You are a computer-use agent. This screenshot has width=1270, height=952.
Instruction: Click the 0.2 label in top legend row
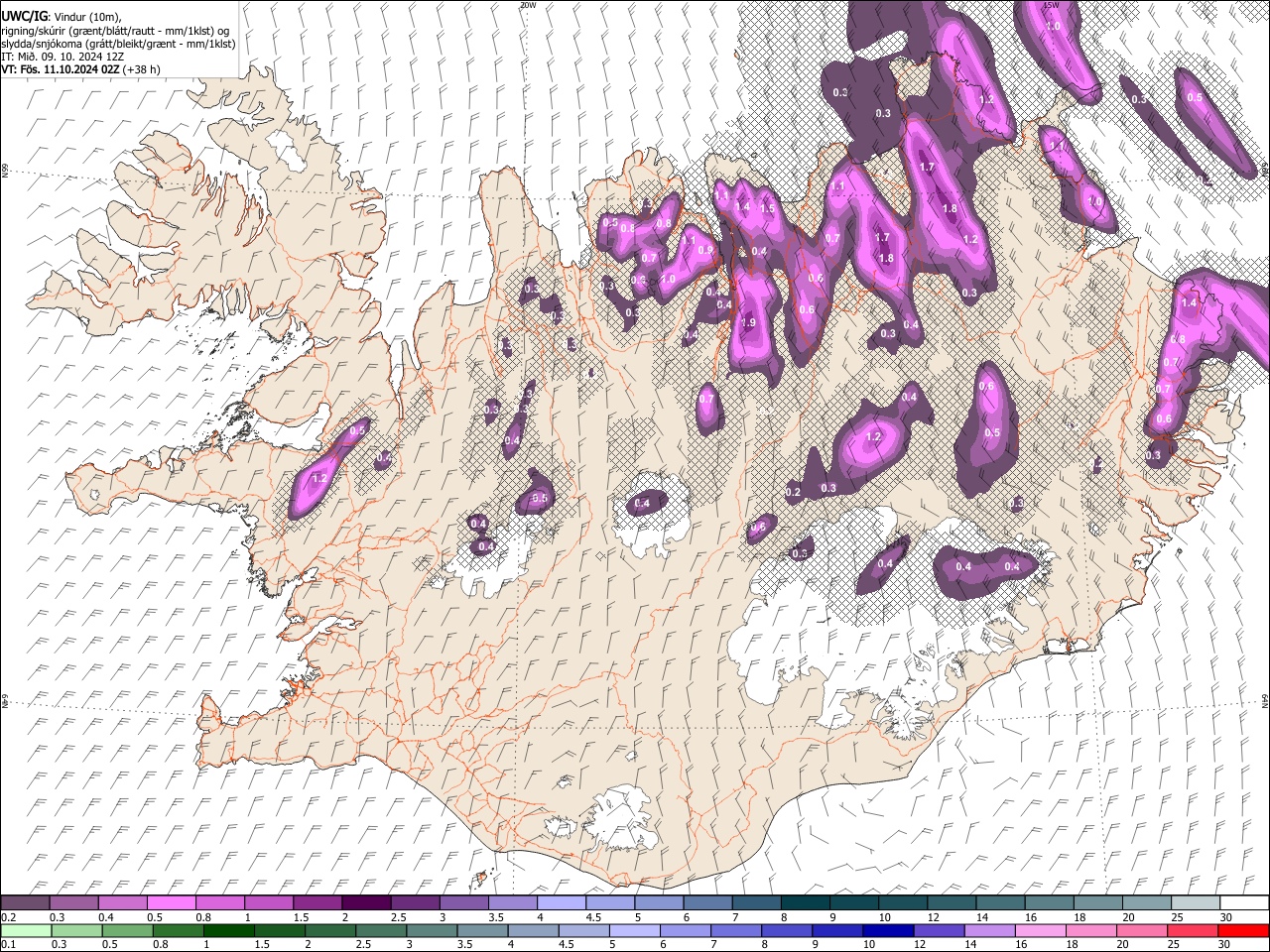coord(8,917)
